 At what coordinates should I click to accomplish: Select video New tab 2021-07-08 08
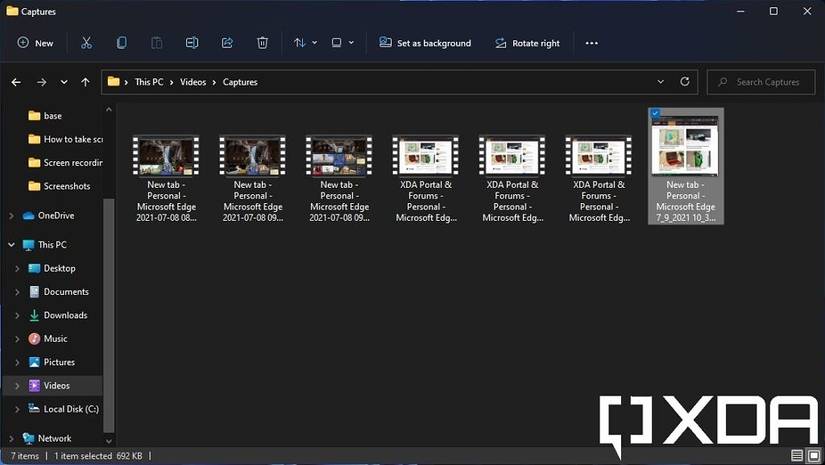click(x=166, y=179)
